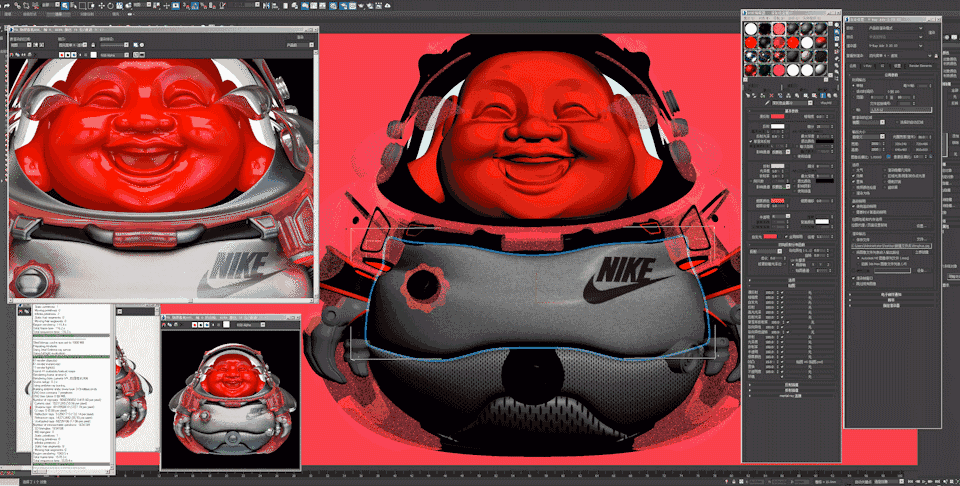Image resolution: width=960 pixels, height=486 pixels.
Task: Toggle the Snaps Toggle icon
Action: click(185, 6)
